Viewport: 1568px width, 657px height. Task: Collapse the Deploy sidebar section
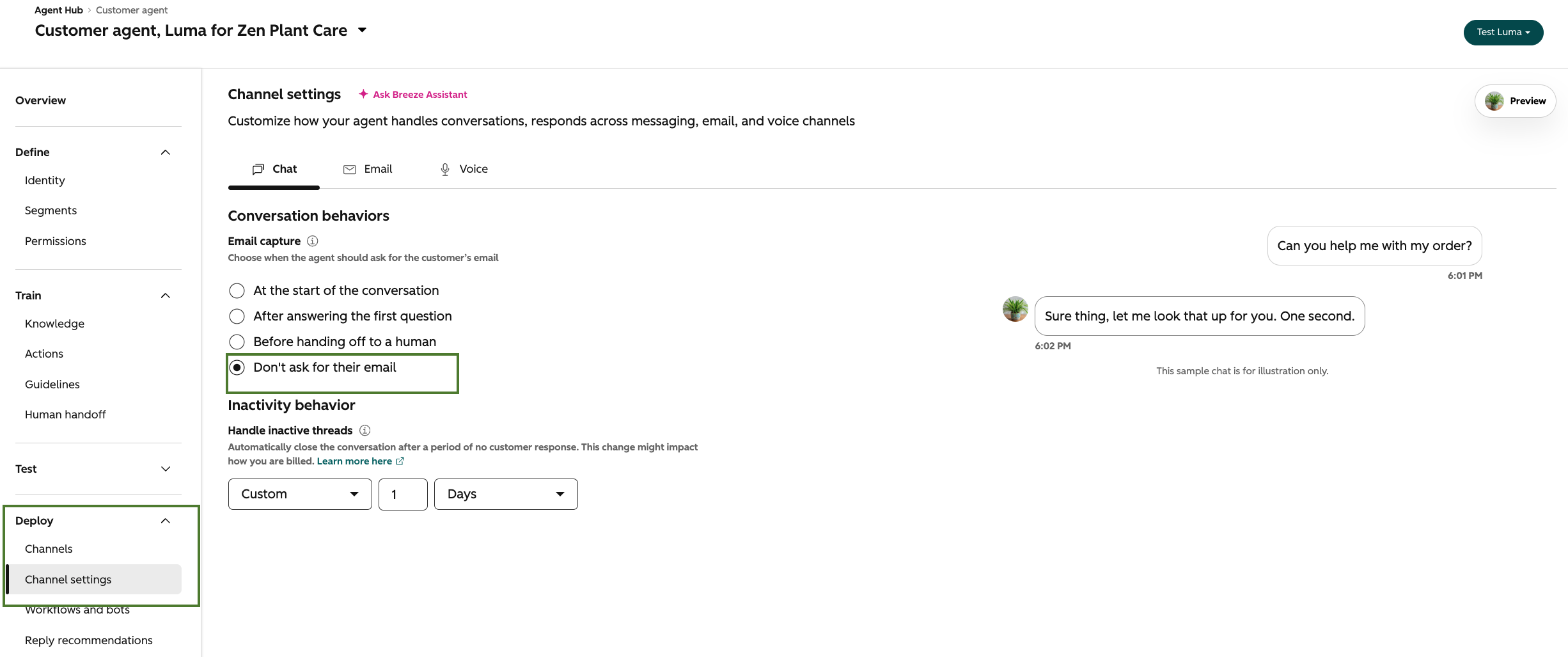[x=166, y=521]
